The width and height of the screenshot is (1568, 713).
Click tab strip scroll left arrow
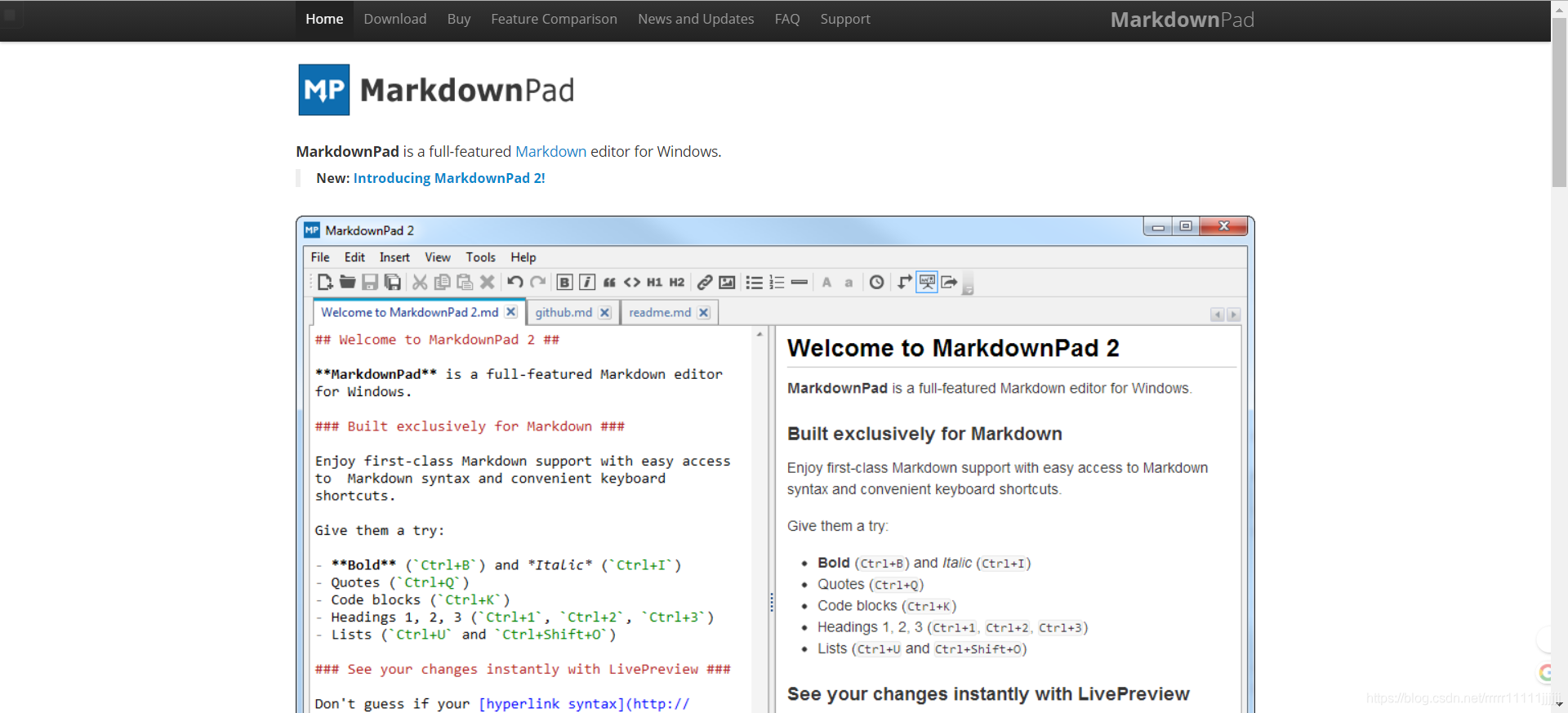coord(1218,314)
